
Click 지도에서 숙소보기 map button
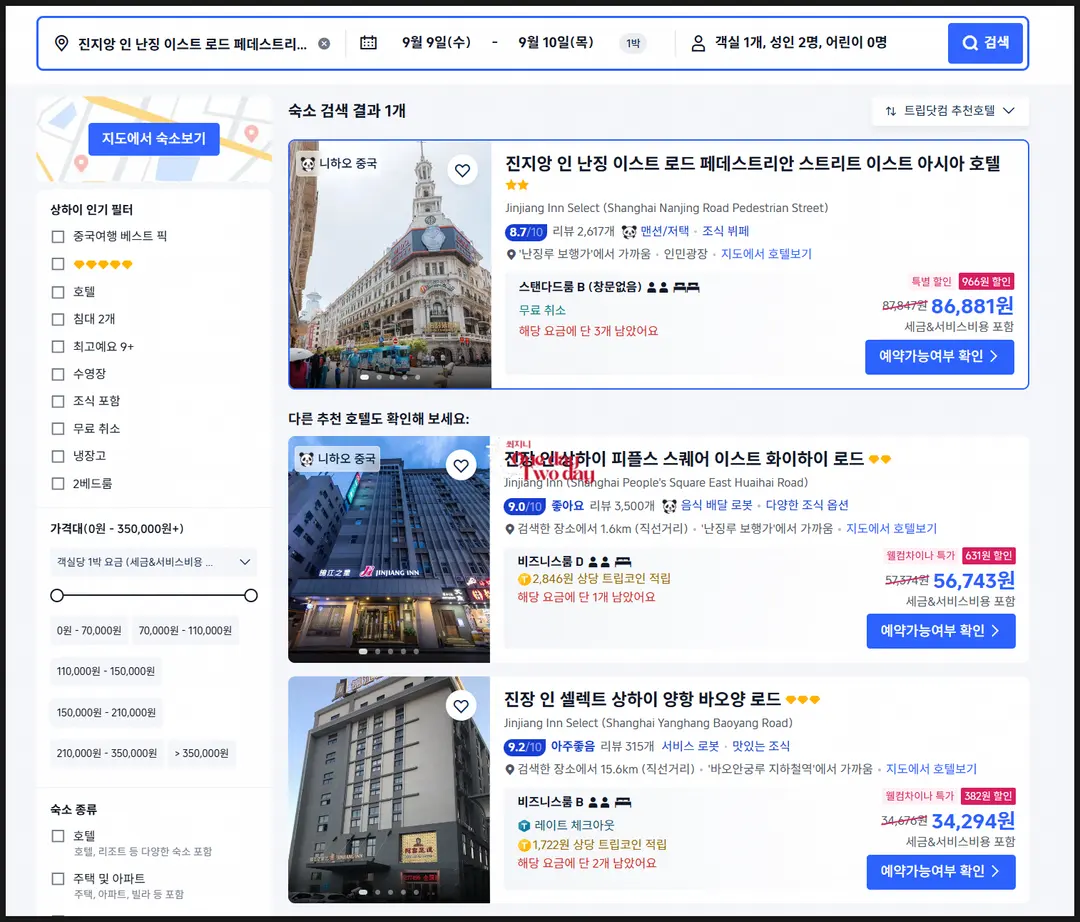pos(154,138)
